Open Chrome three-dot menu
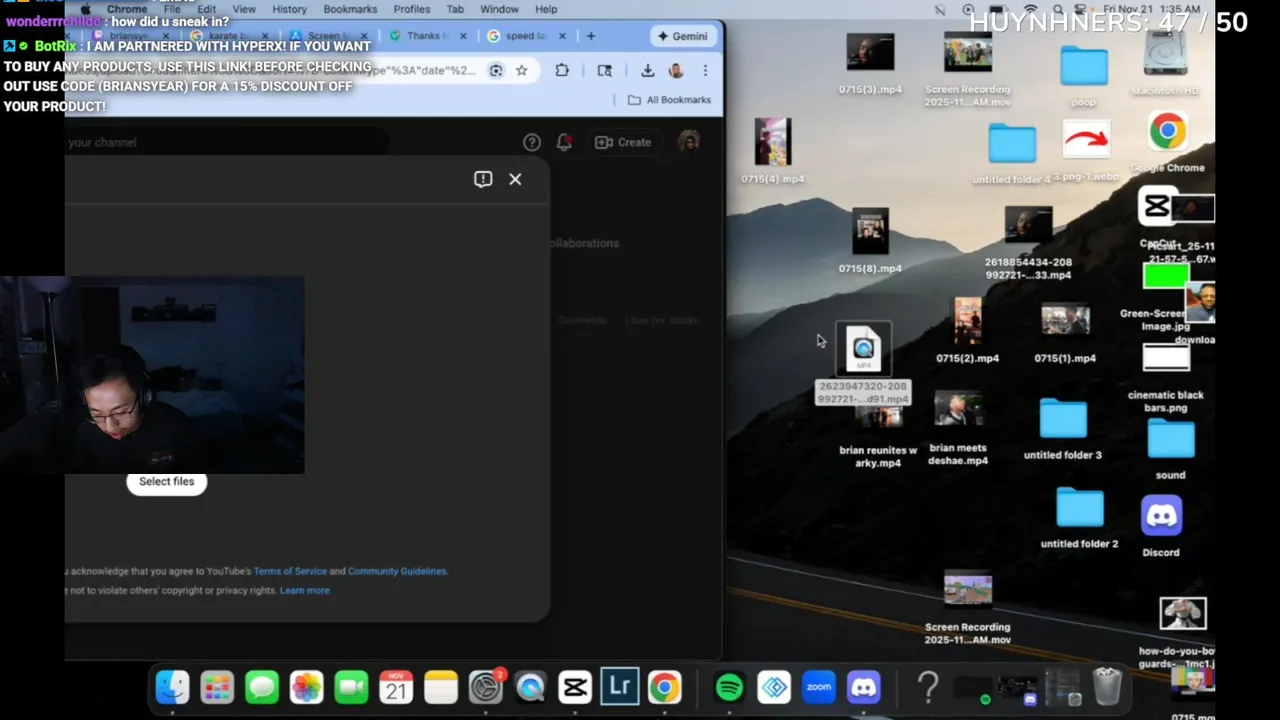Viewport: 1280px width, 720px height. coord(705,70)
